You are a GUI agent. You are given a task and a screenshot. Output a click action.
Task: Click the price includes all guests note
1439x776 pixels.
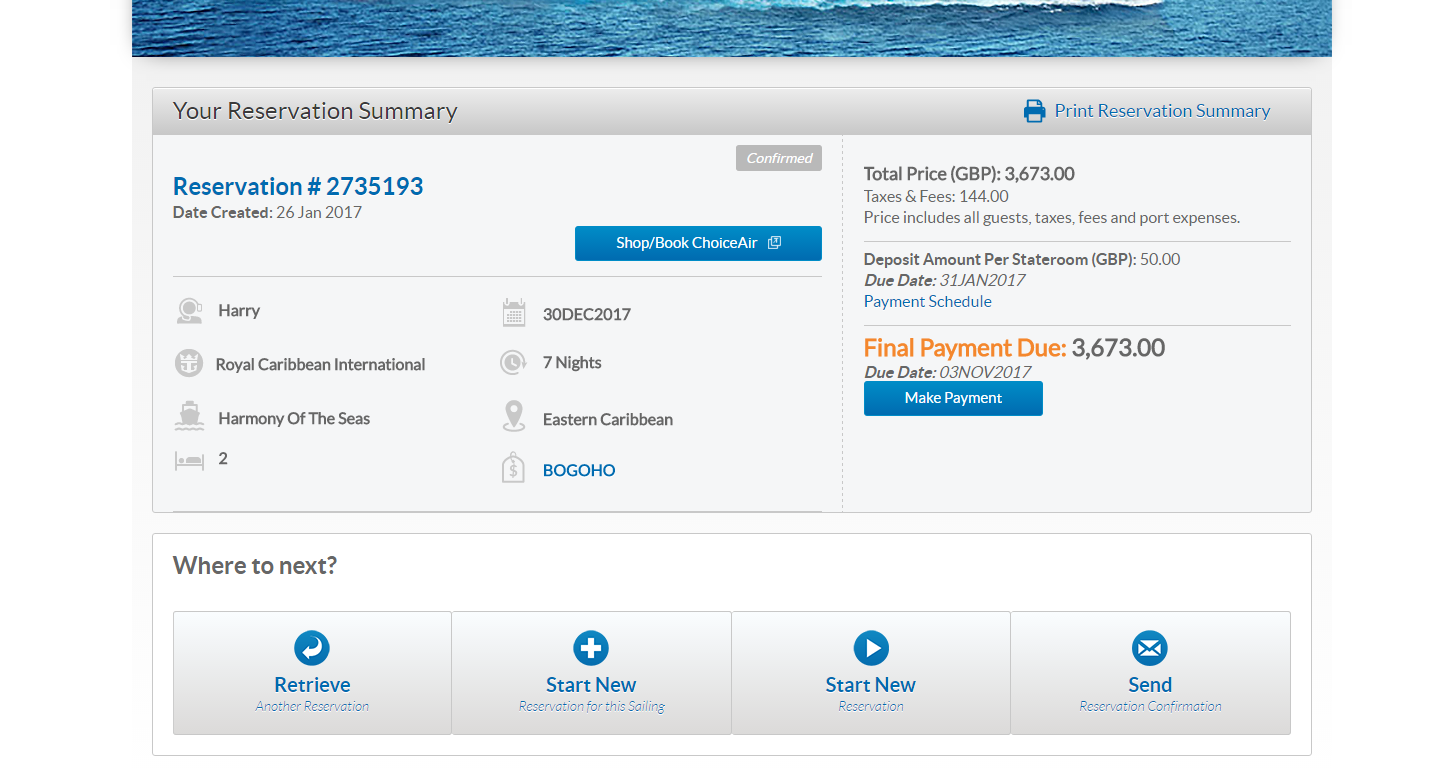[1052, 217]
